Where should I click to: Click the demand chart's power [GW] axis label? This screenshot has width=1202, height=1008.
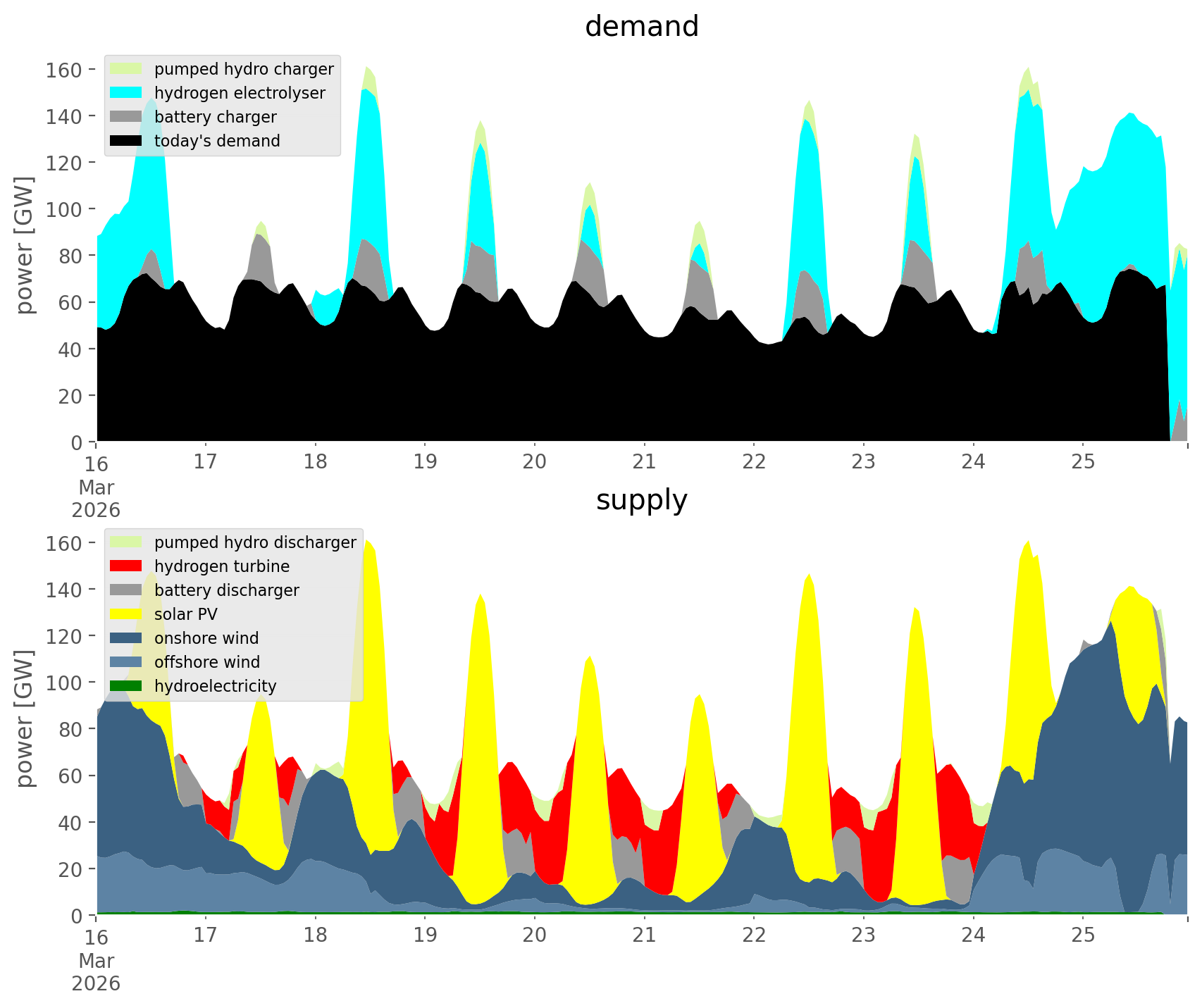[x=25, y=245]
